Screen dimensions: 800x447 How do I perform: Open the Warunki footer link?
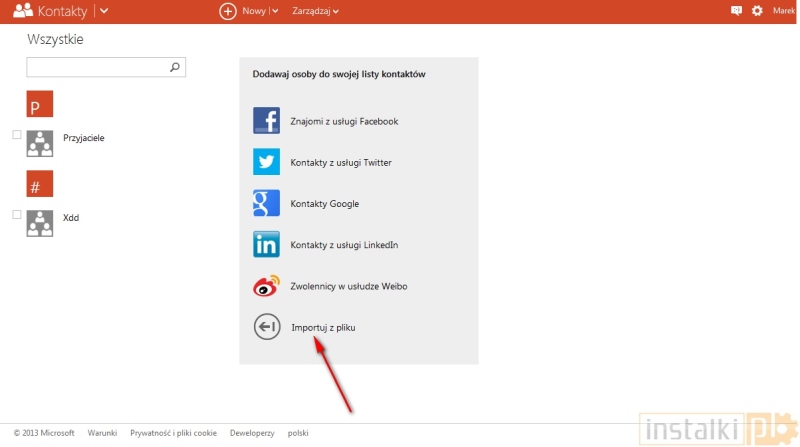click(102, 433)
